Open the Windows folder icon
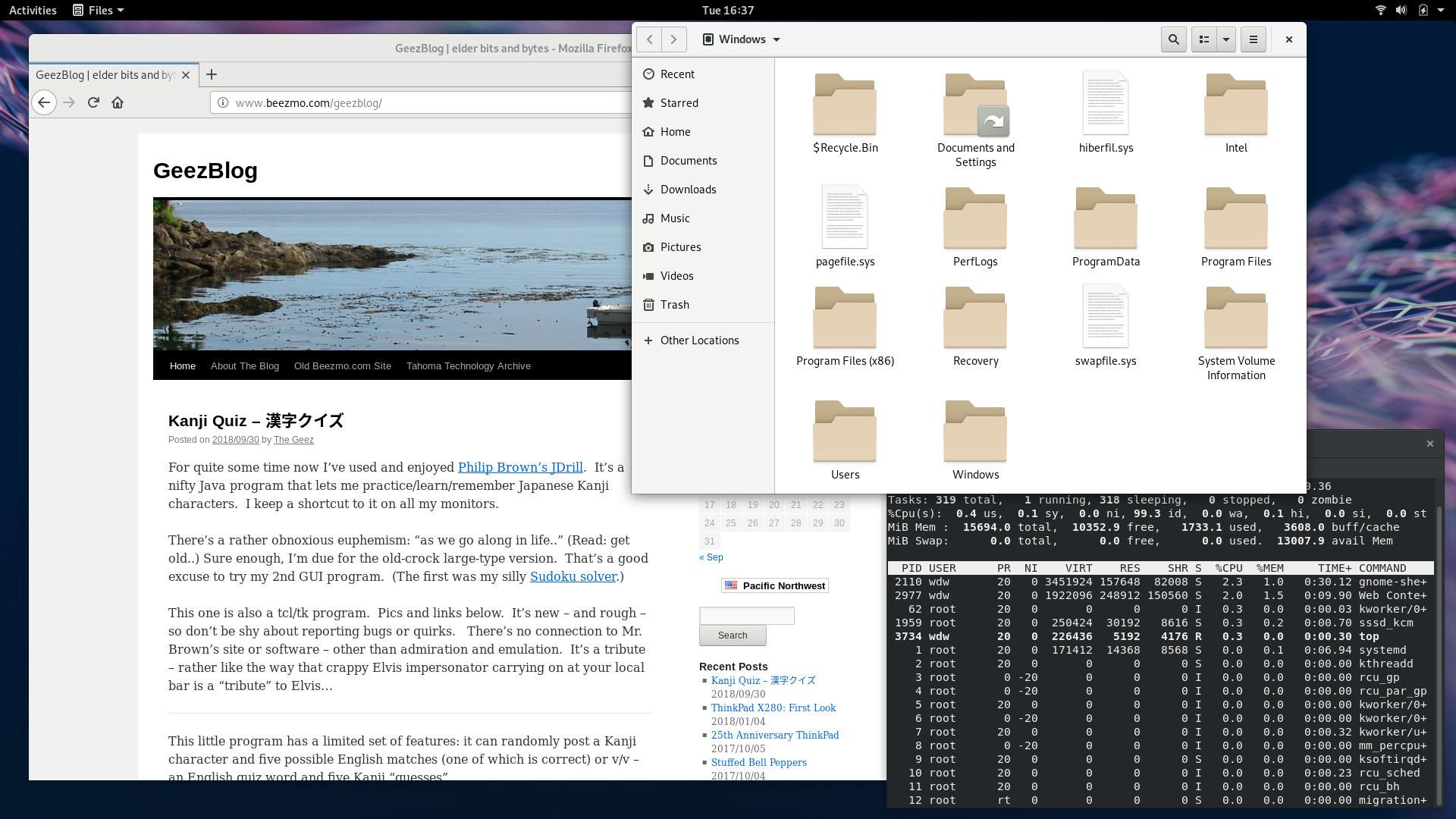Screen dimensions: 1456x819 (975, 440)
